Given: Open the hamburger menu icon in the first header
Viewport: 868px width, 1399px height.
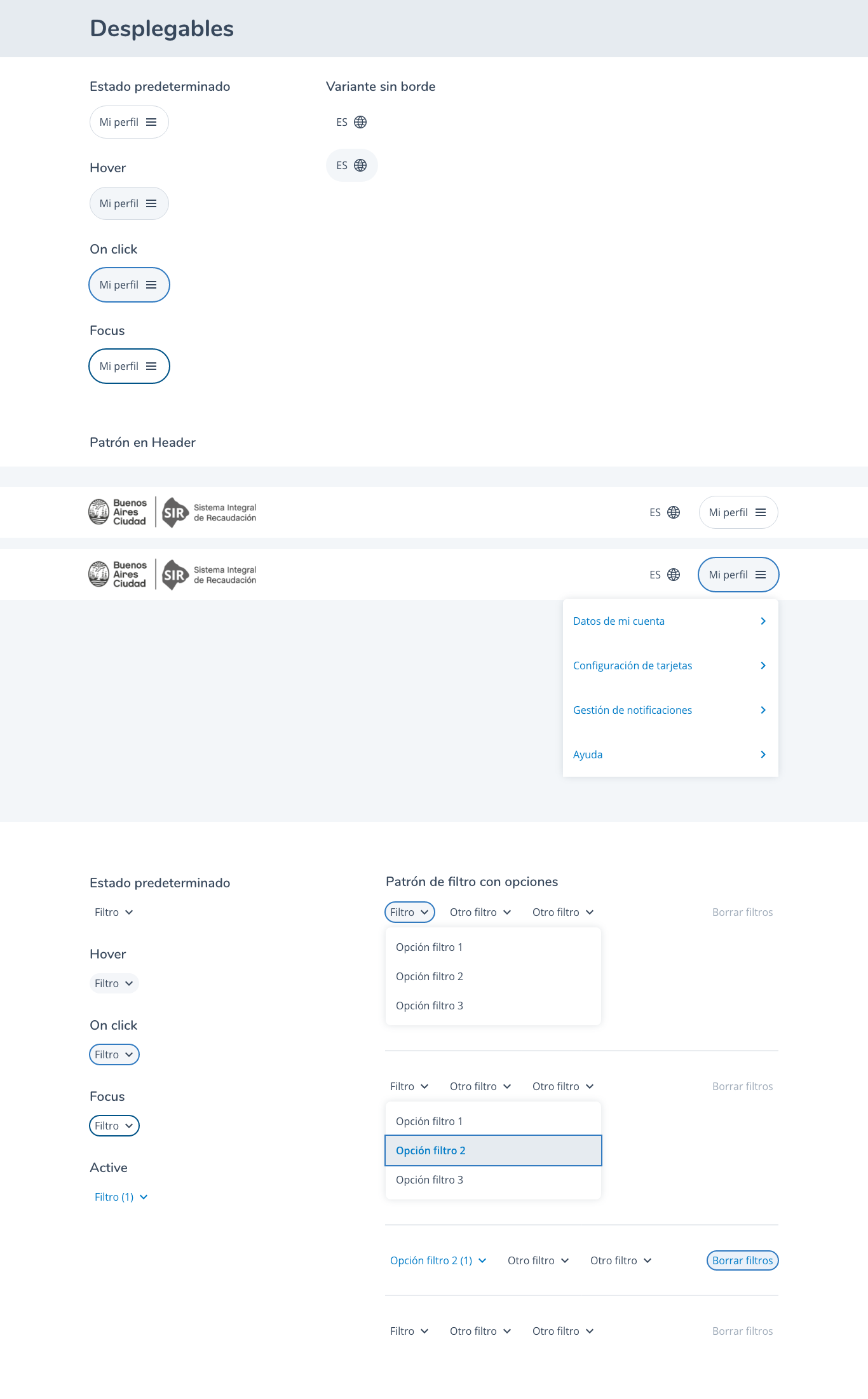Looking at the screenshot, I should (761, 512).
